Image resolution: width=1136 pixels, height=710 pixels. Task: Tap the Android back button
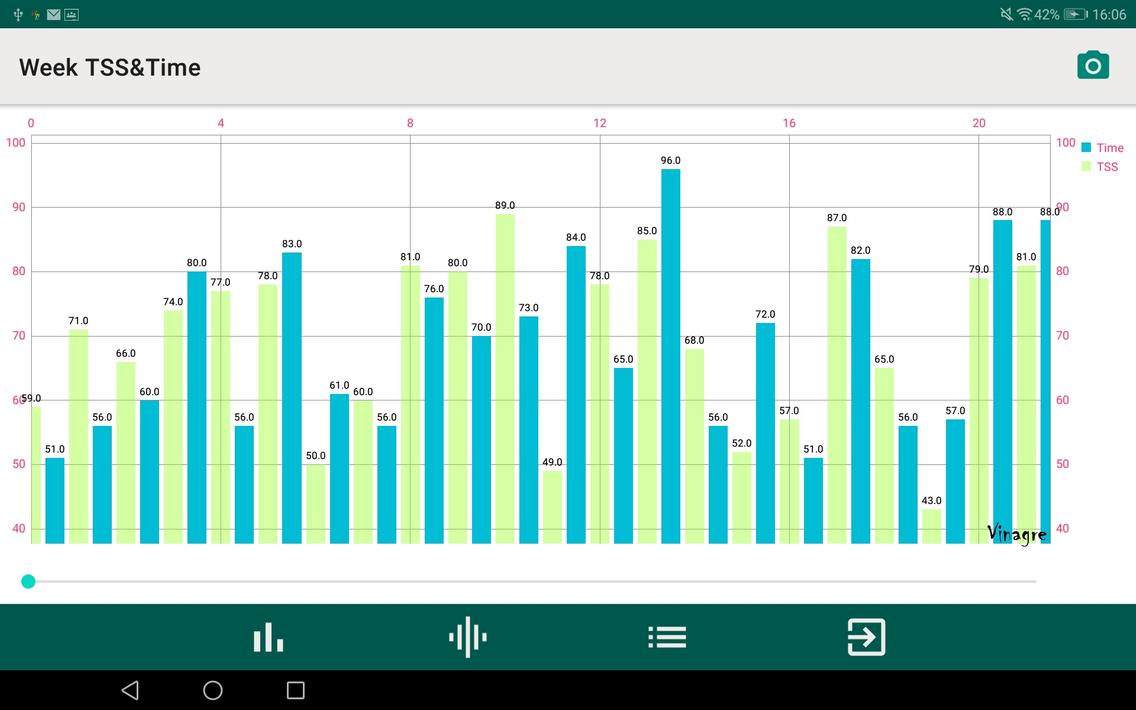[x=130, y=690]
